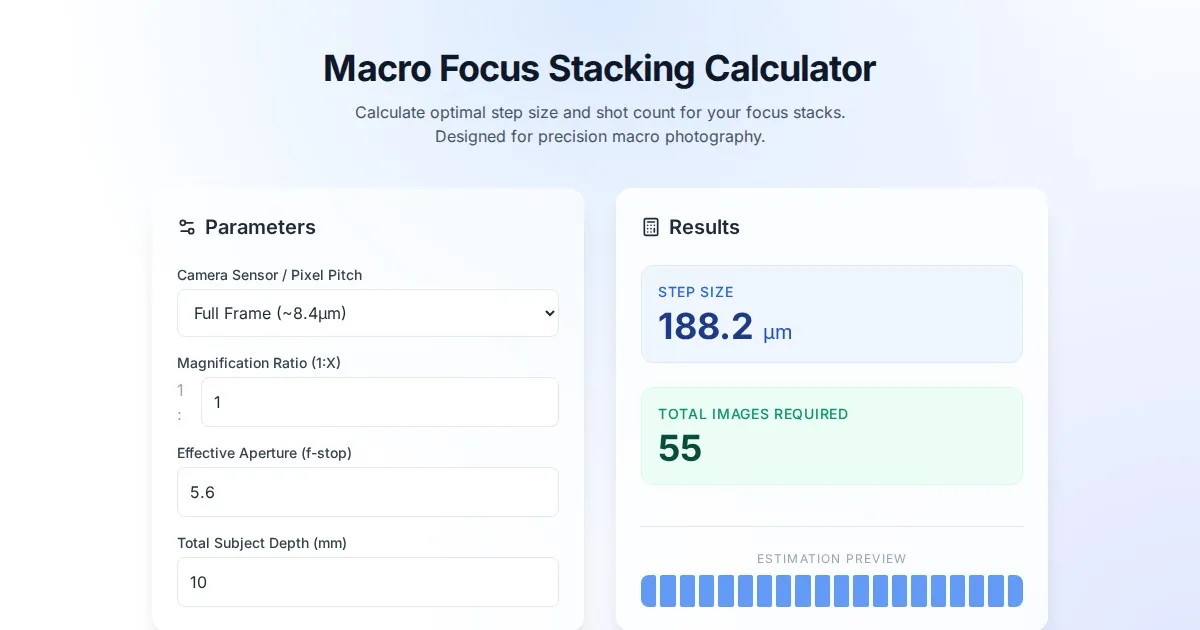Click the Results heading text
1200x630 pixels.
[704, 227]
